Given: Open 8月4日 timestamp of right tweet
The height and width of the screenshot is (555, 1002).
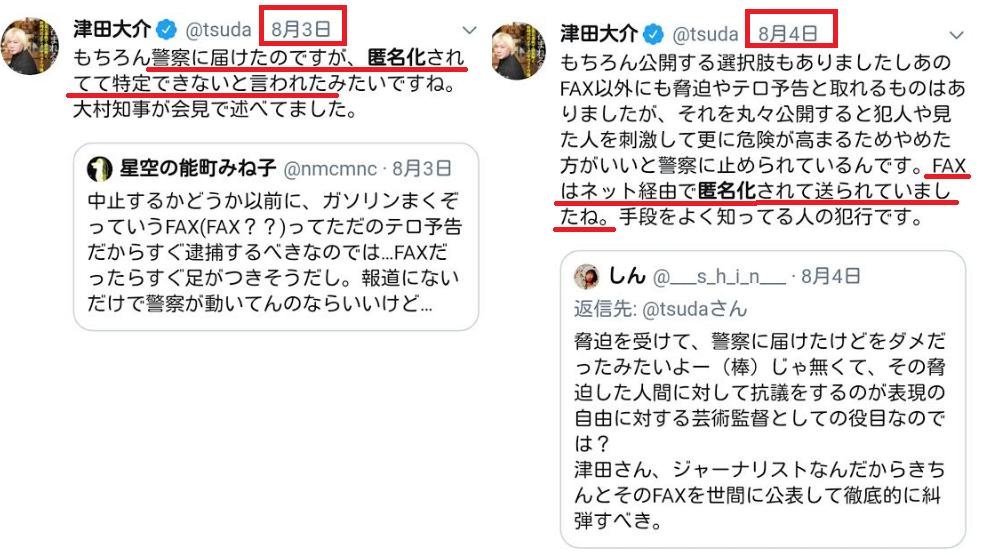Looking at the screenshot, I should point(788,33).
